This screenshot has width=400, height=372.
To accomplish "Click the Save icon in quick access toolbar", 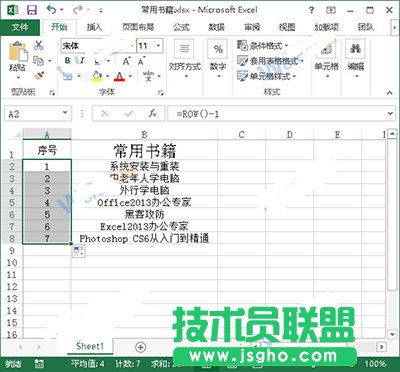I will coord(32,10).
